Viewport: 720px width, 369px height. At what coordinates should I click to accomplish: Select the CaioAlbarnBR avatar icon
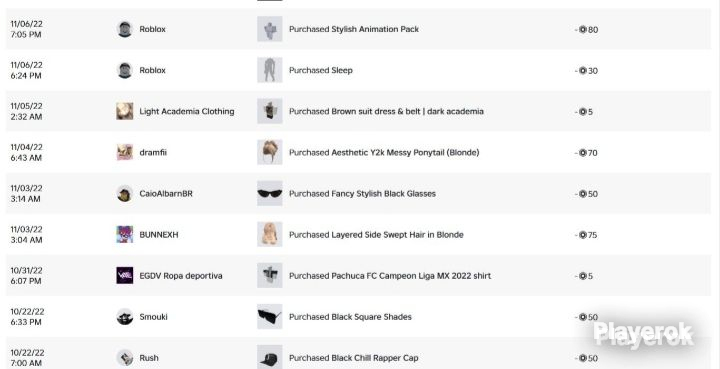tap(124, 193)
